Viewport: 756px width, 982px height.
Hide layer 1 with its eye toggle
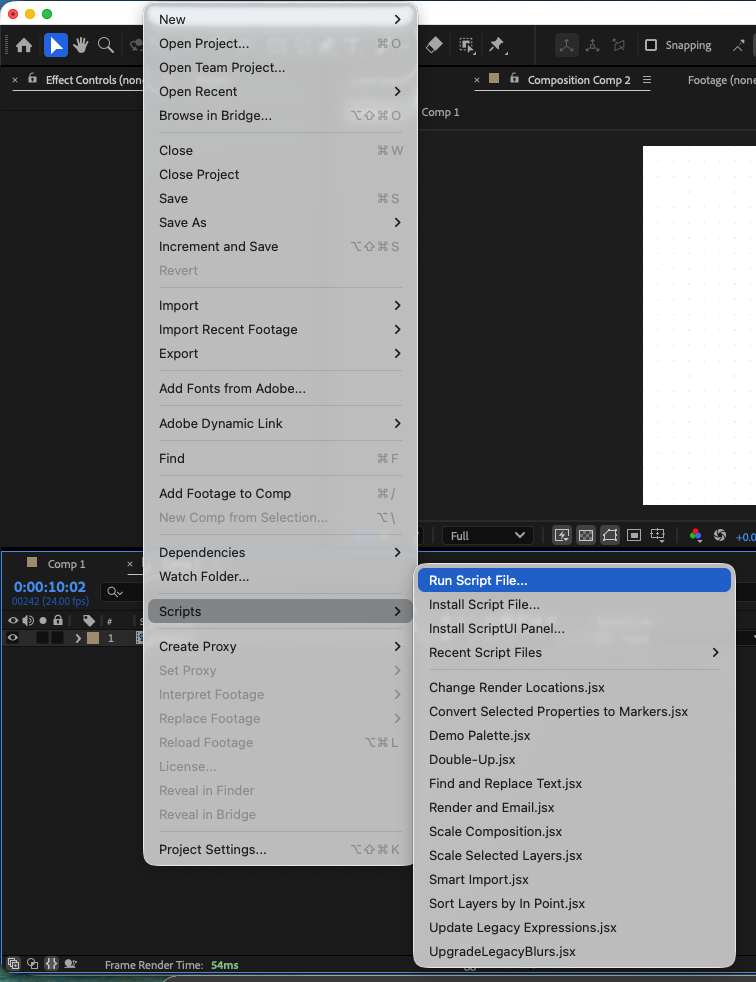(13, 638)
